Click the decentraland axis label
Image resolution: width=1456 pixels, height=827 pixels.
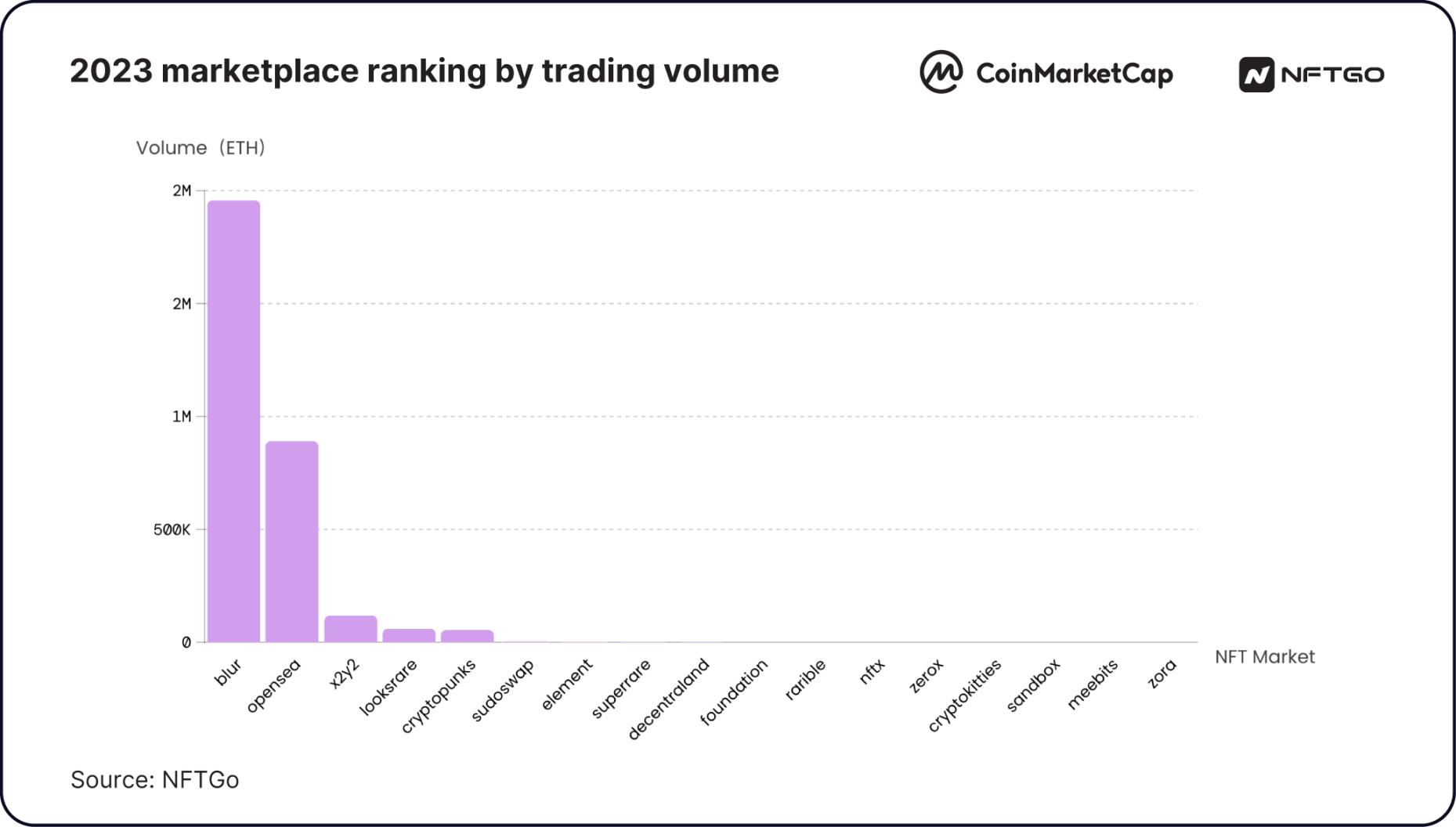pyautogui.click(x=668, y=699)
